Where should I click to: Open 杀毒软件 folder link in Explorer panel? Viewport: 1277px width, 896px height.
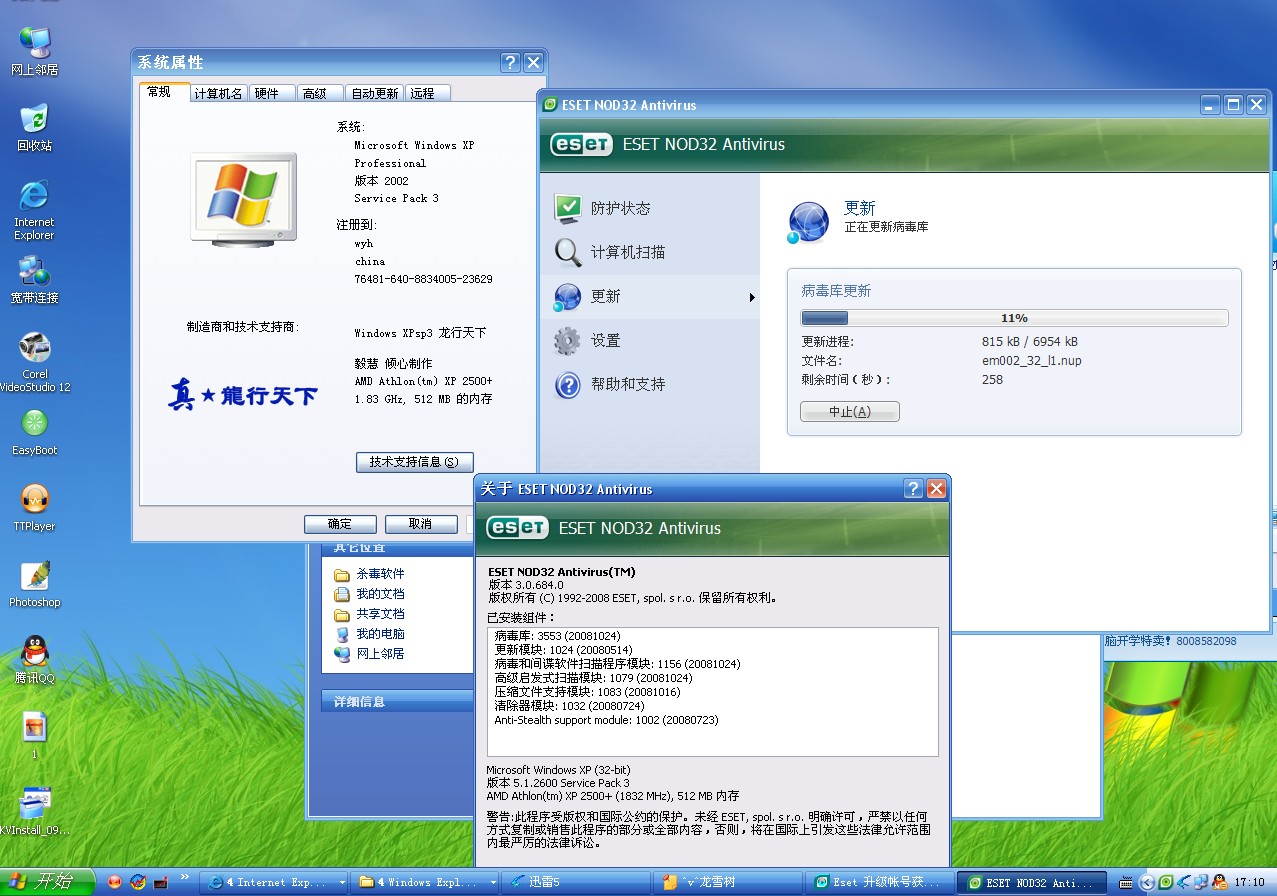click(370, 574)
